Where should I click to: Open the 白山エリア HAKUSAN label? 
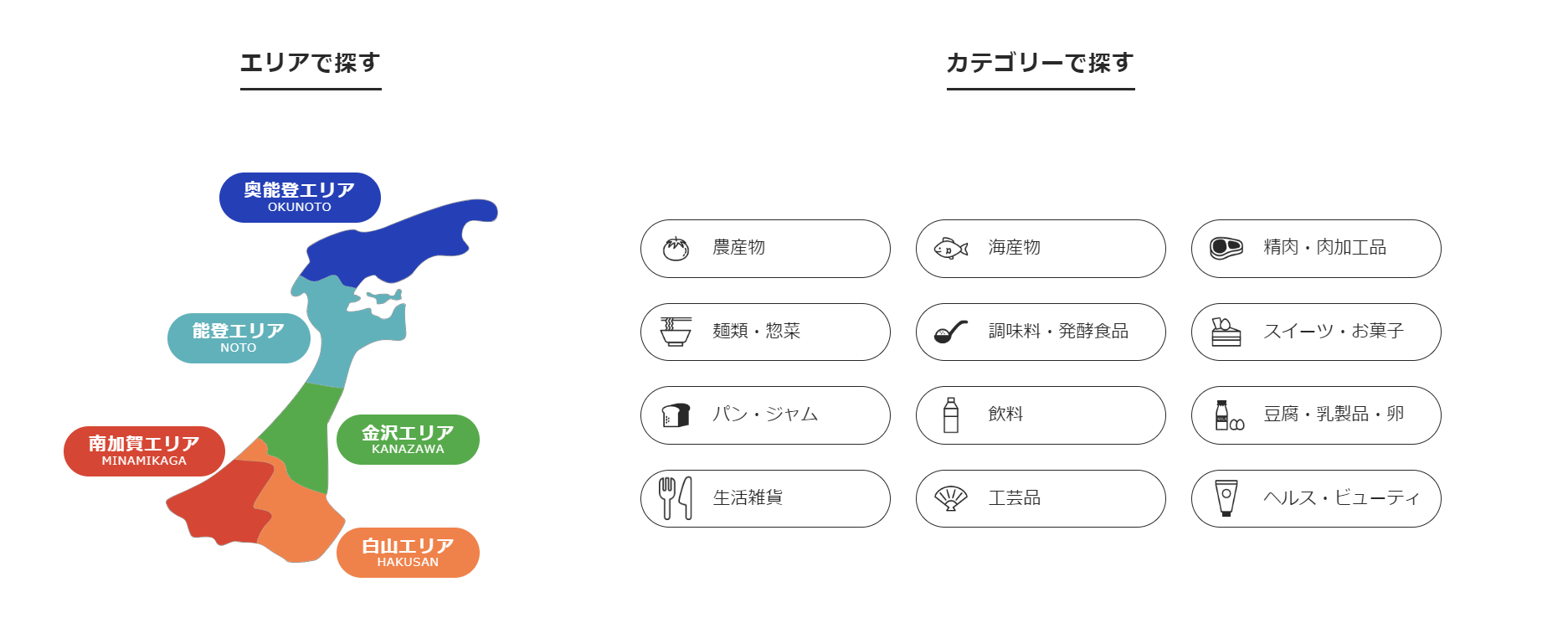408,553
